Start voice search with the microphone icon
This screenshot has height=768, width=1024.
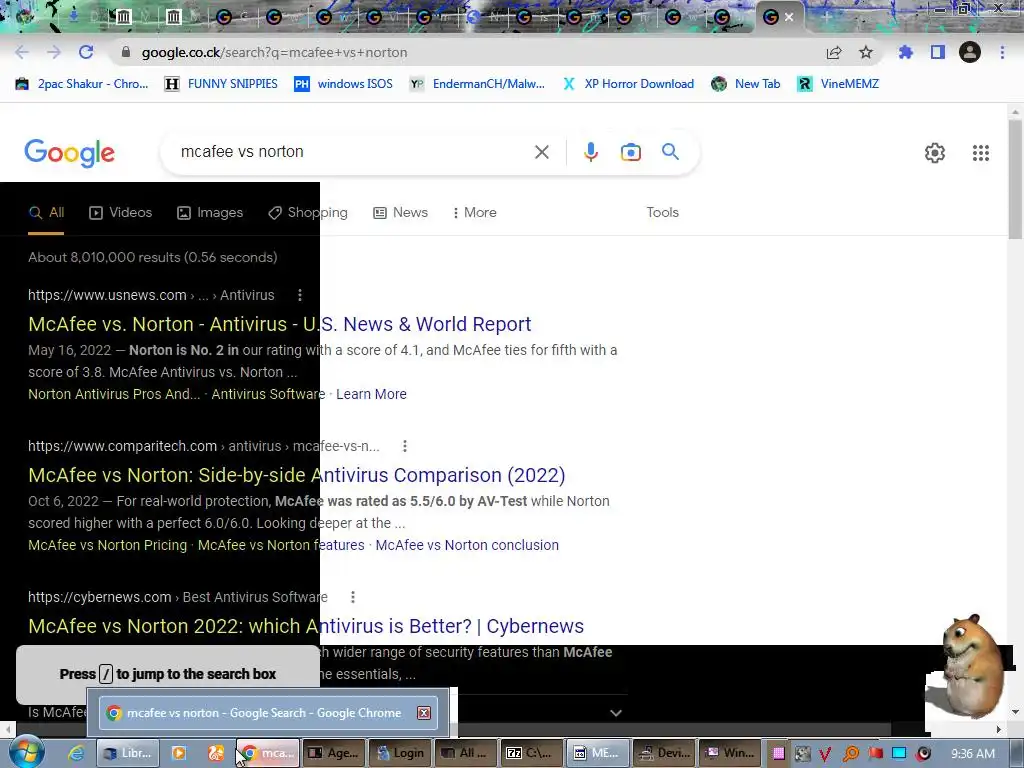tap(590, 152)
